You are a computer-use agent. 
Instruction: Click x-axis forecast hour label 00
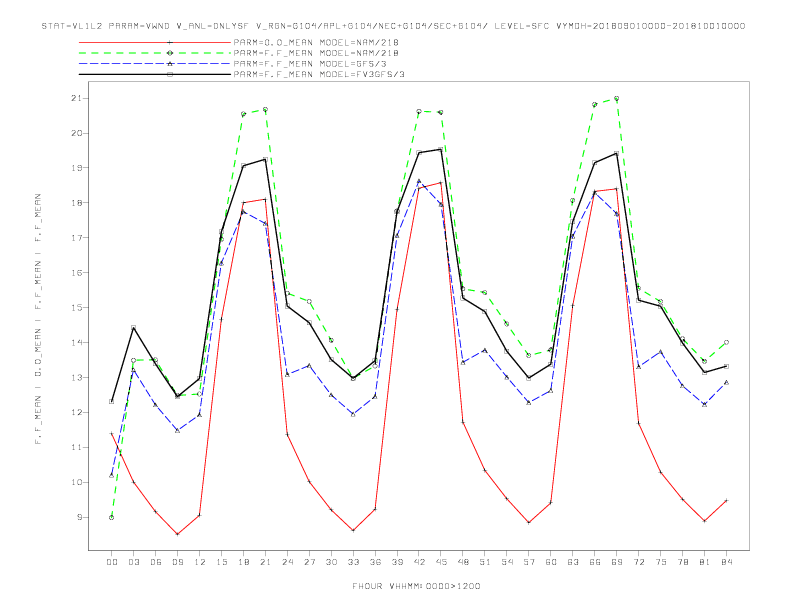(x=112, y=562)
